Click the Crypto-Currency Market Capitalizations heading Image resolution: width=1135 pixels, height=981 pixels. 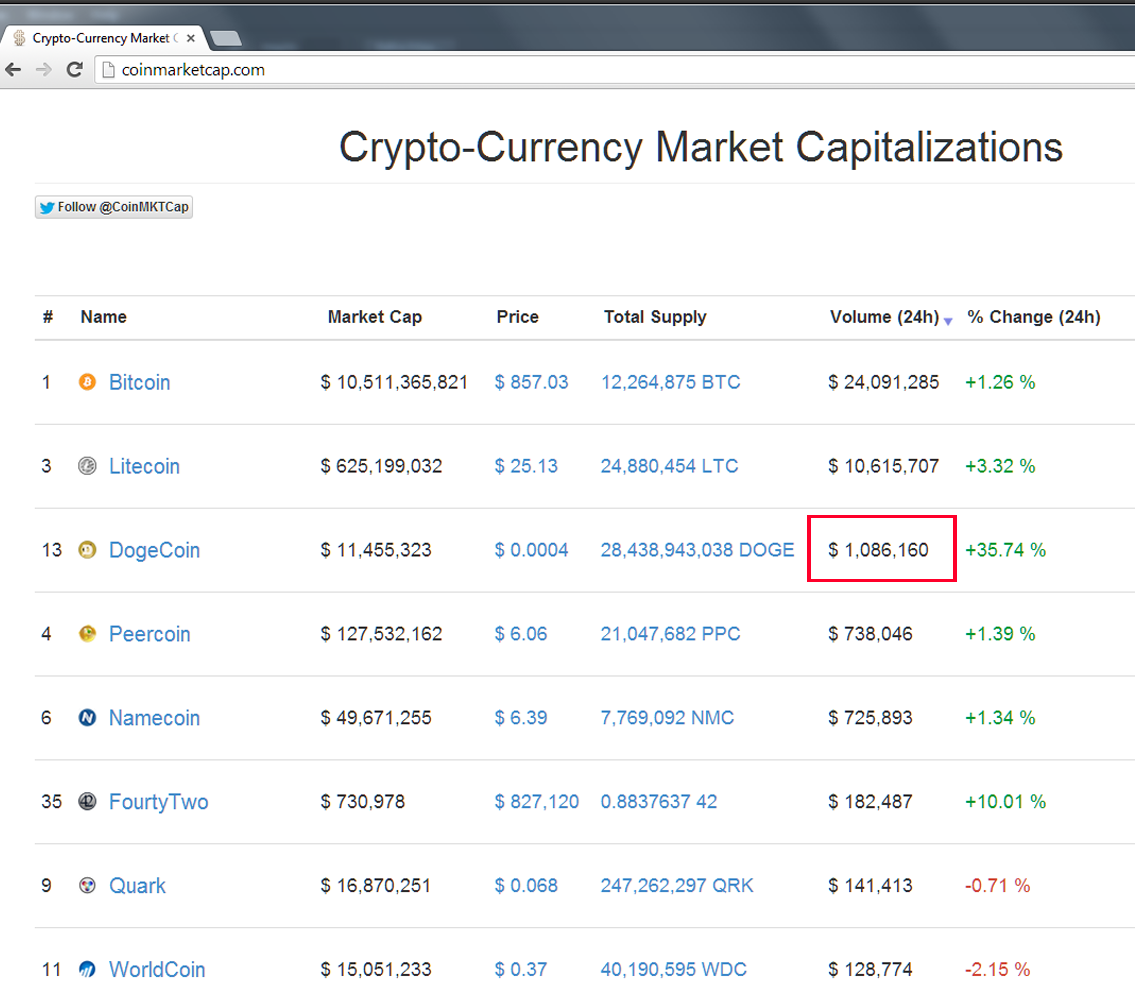click(x=701, y=148)
